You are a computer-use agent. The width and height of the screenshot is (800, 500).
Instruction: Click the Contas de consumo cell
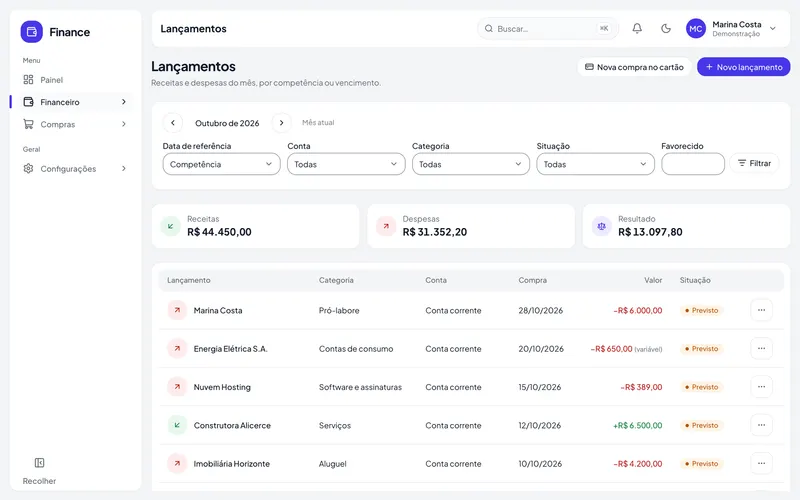356,348
